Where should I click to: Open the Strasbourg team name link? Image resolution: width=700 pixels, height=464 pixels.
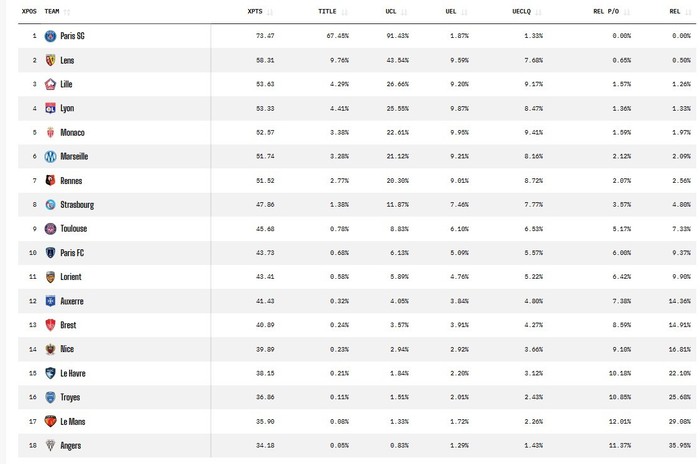pyautogui.click(x=77, y=205)
